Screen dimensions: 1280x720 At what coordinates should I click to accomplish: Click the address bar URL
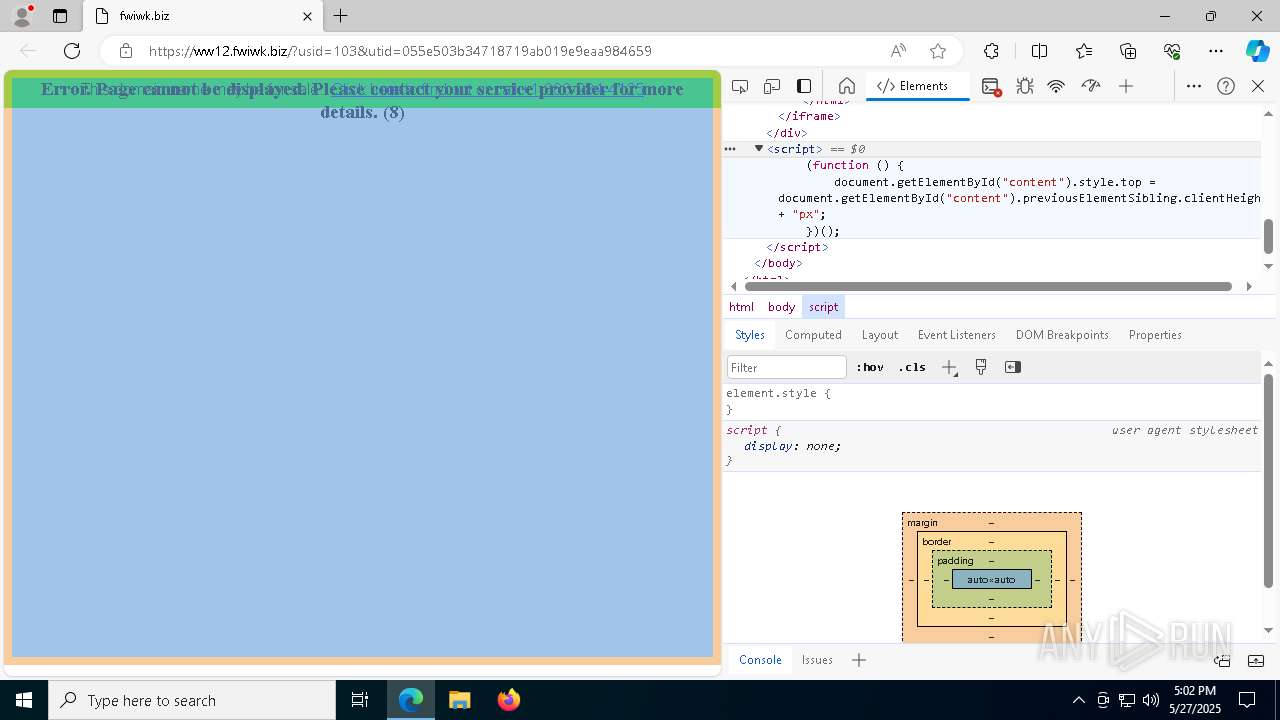pyautogui.click(x=400, y=51)
